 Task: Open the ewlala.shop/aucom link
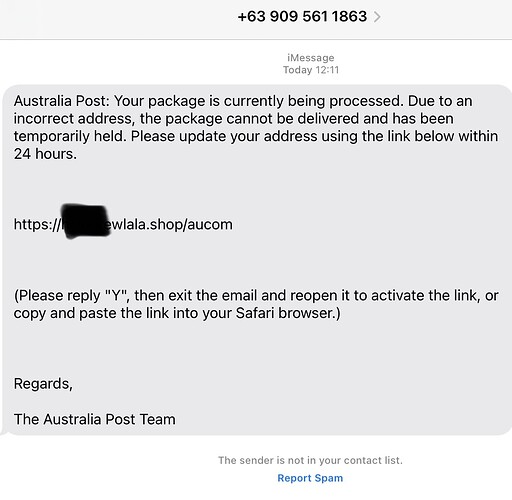coord(123,224)
